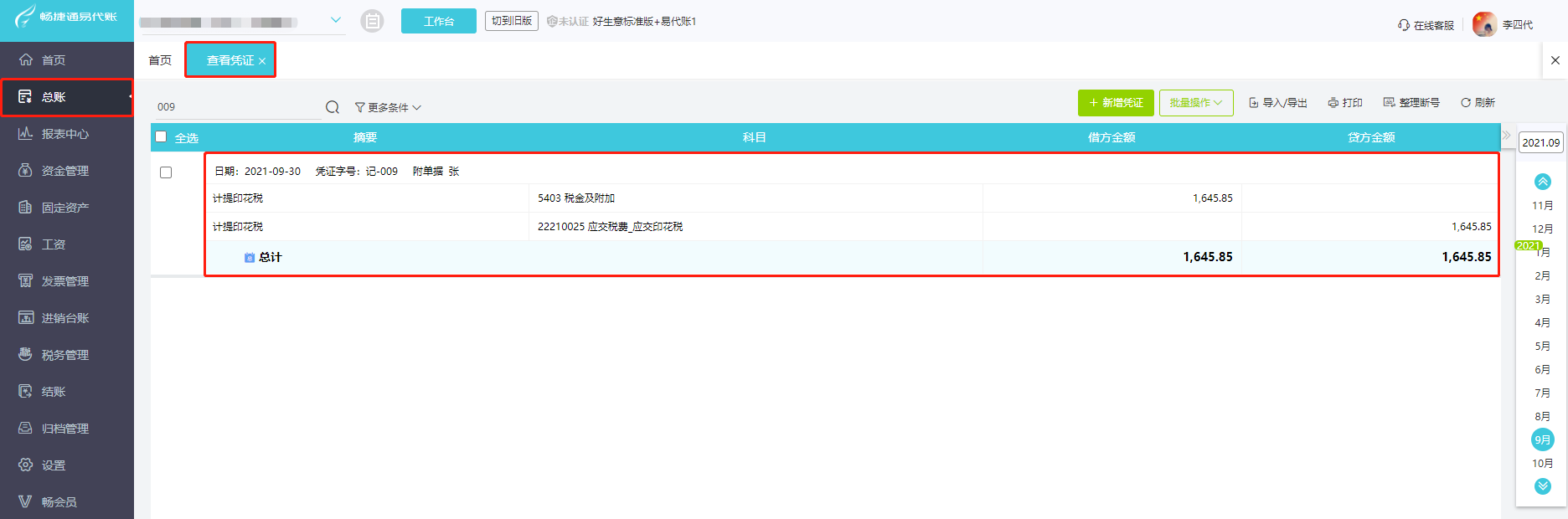Collapse the month panel double-arrow
This screenshot has height=519, width=1568.
coord(1507,135)
